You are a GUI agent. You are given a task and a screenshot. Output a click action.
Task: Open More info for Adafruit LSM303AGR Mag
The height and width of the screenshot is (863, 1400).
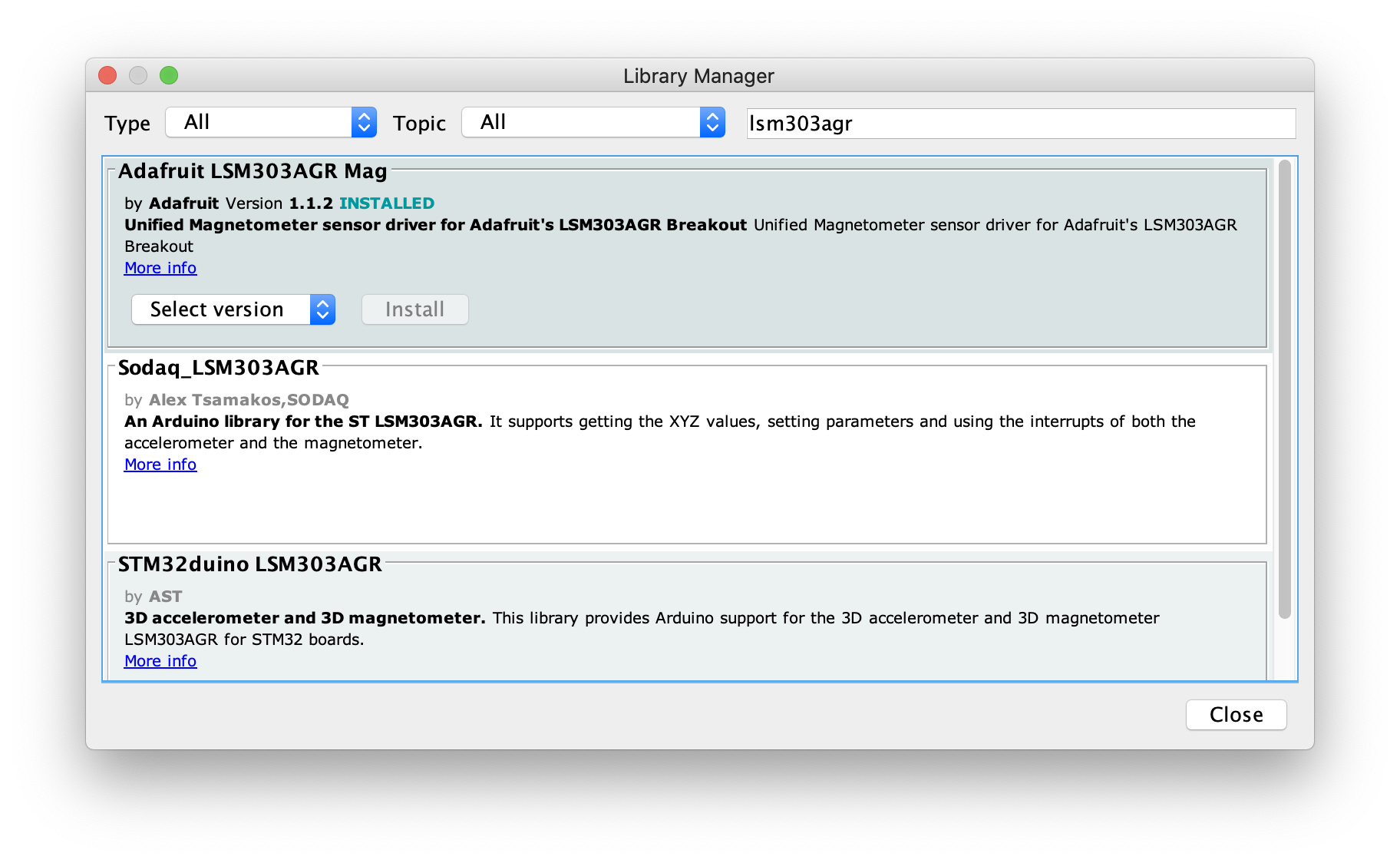pos(160,267)
